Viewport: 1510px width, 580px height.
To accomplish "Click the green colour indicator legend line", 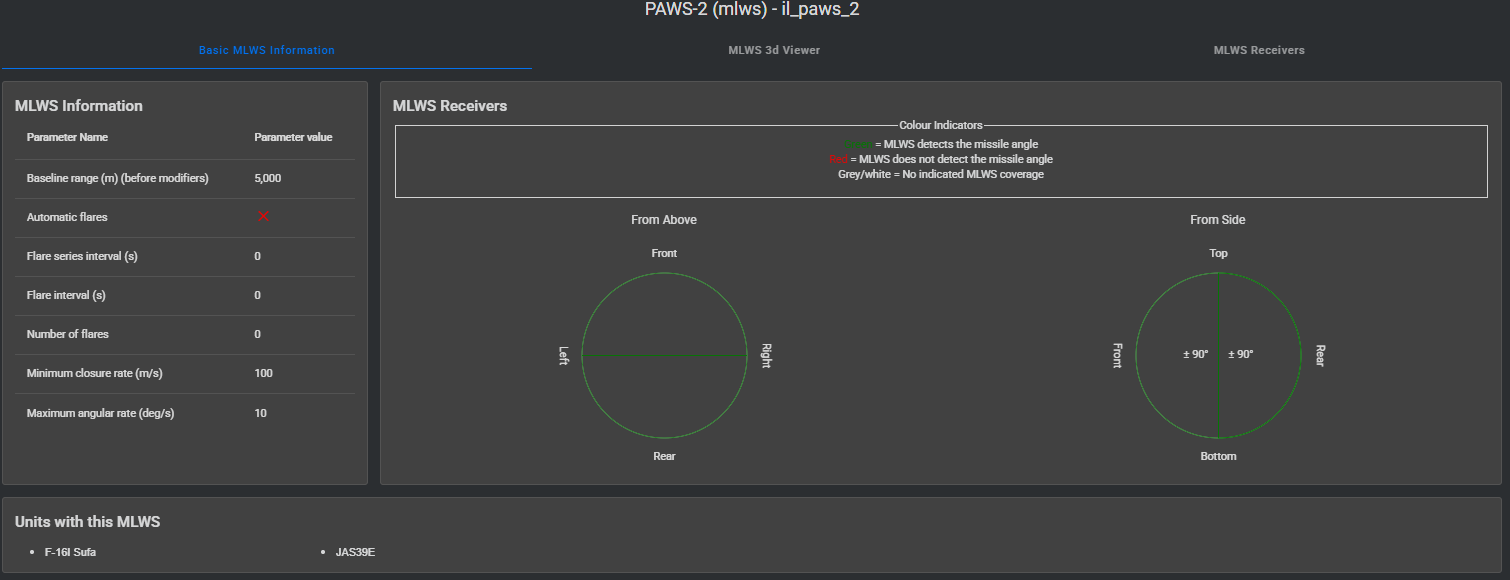I will point(941,144).
